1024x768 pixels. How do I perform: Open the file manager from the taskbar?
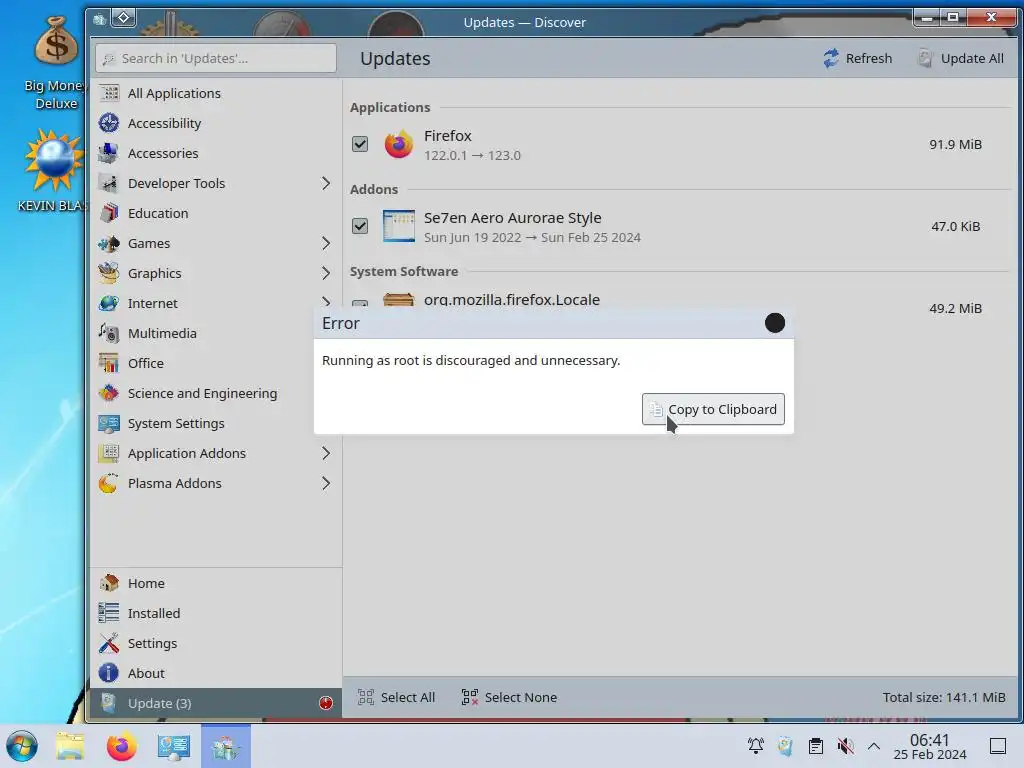70,746
